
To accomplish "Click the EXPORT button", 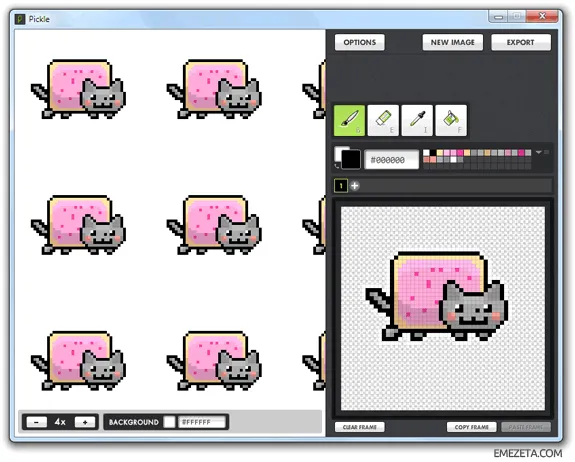I will pos(521,43).
